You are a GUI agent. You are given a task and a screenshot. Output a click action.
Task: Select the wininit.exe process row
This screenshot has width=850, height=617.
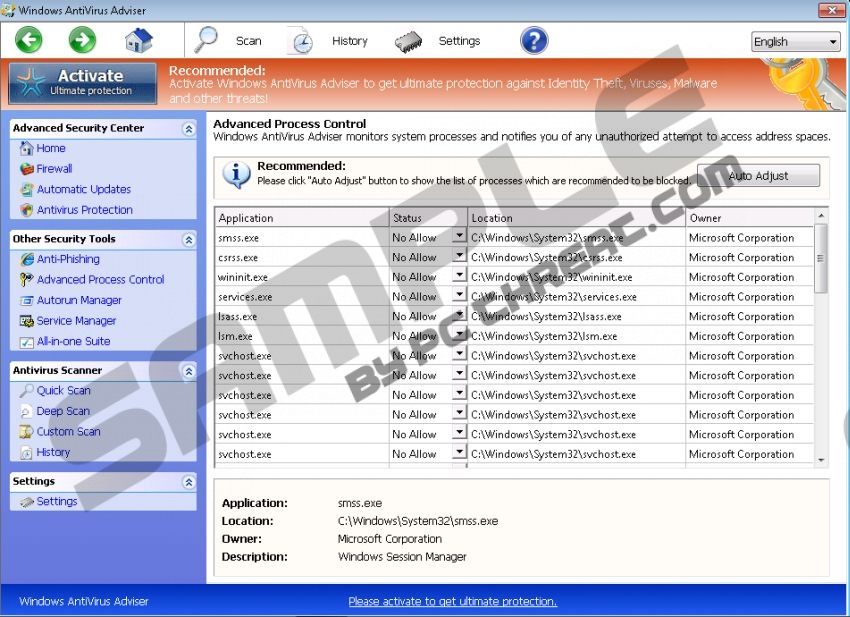pyautogui.click(x=514, y=277)
